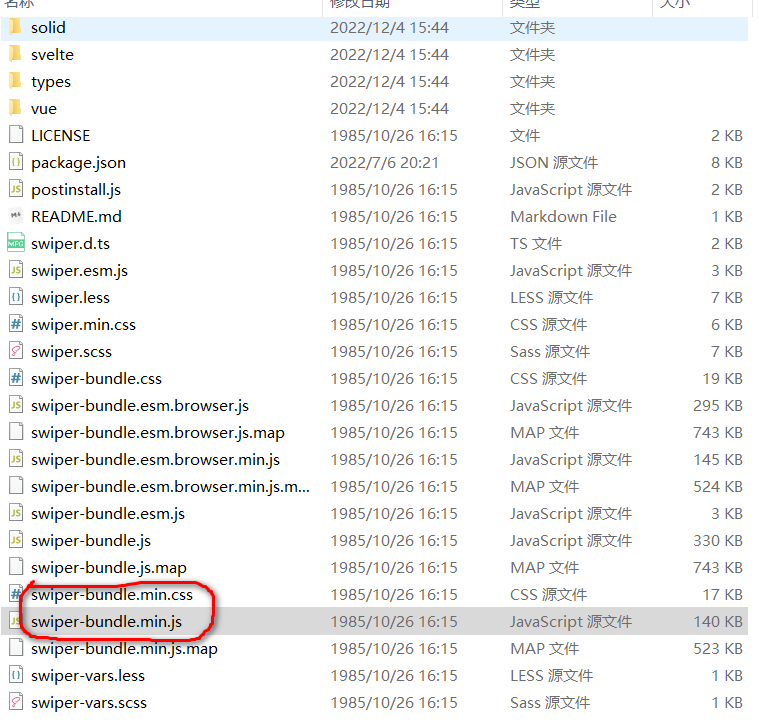The width and height of the screenshot is (759, 723).
Task: Click the types folder name
Action: coord(51,82)
